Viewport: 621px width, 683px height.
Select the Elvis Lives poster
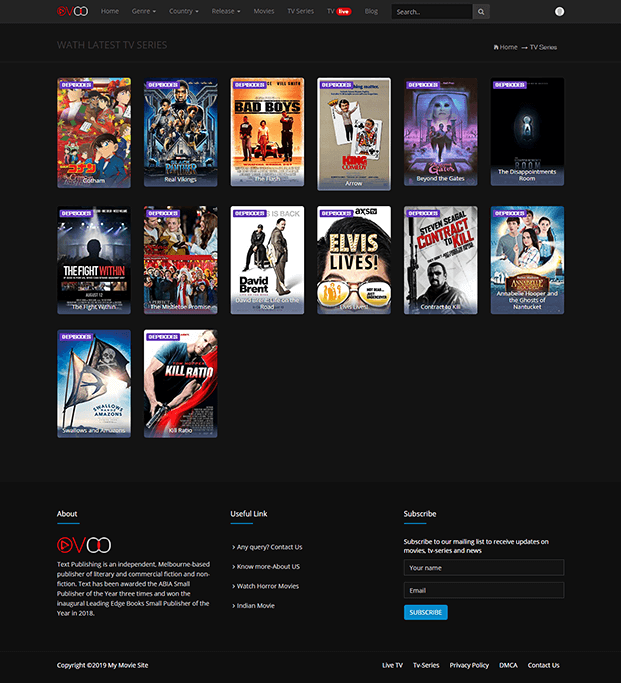pos(354,259)
